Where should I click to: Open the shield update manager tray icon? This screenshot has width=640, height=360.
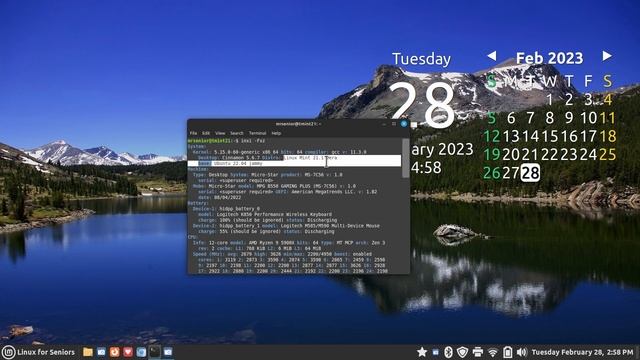click(462, 352)
